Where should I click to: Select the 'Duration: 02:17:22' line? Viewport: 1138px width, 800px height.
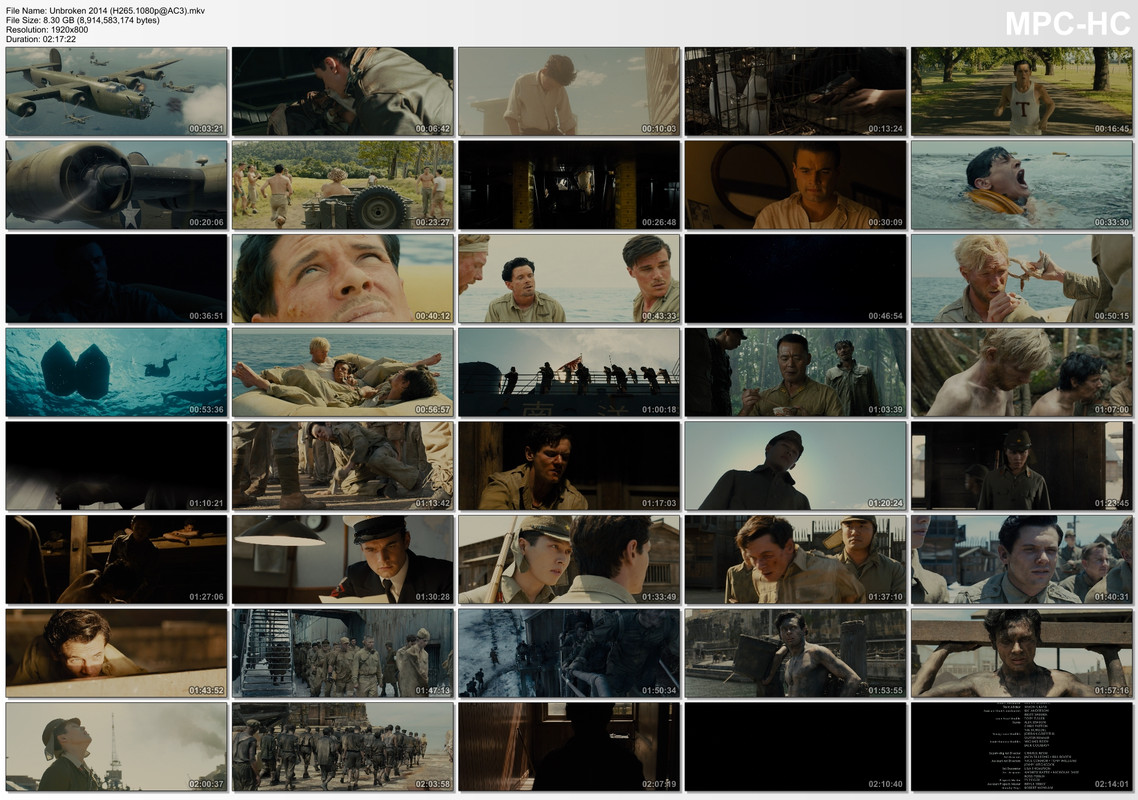41,39
